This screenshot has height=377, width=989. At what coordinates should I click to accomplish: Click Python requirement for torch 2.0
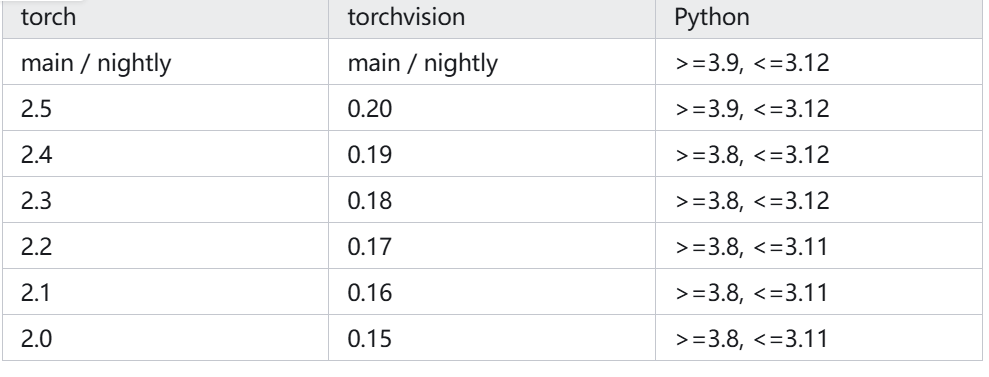click(x=819, y=338)
